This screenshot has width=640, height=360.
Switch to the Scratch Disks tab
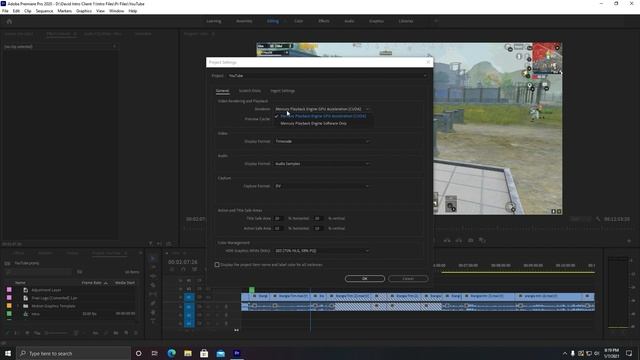point(250,91)
